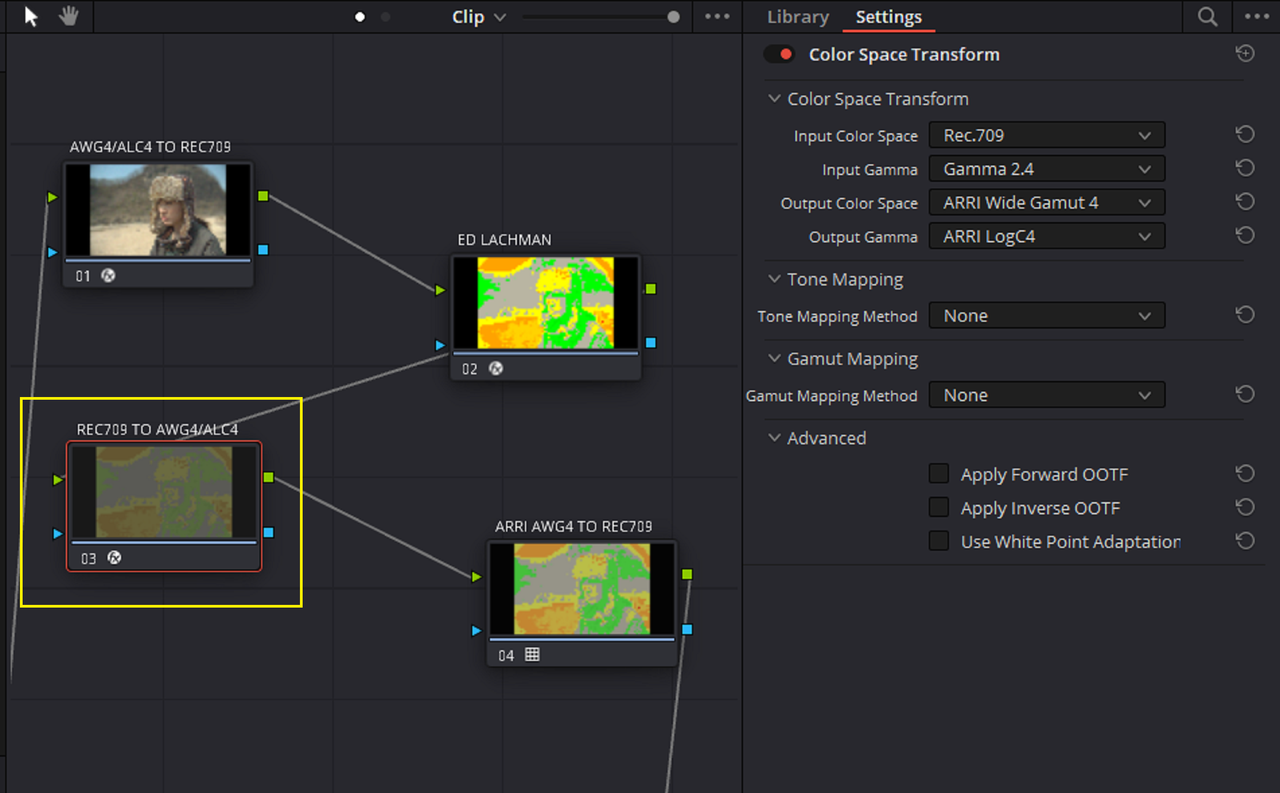
Task: Open Tone Mapping Method dropdown
Action: coord(1047,315)
